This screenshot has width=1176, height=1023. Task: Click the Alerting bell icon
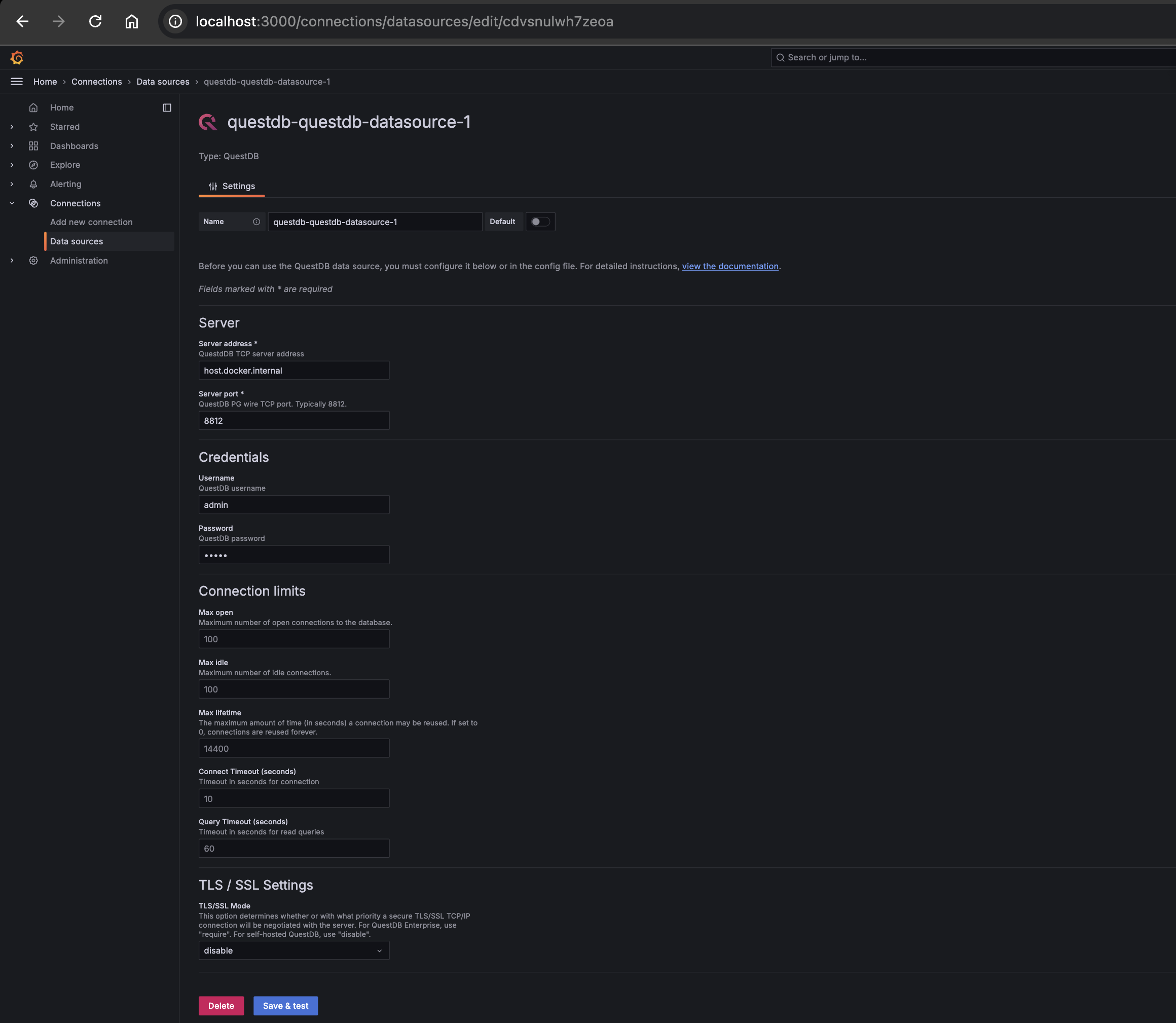(33, 185)
